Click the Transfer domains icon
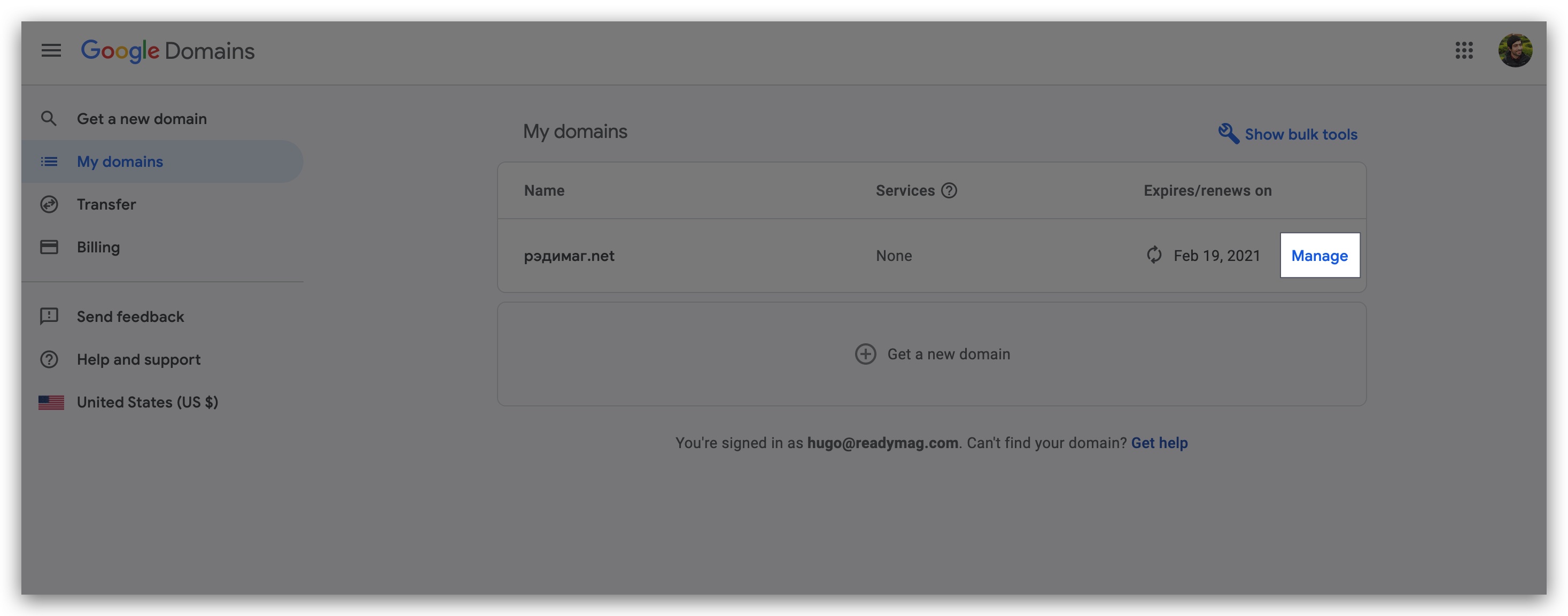Image resolution: width=1568 pixels, height=616 pixels. click(x=49, y=204)
